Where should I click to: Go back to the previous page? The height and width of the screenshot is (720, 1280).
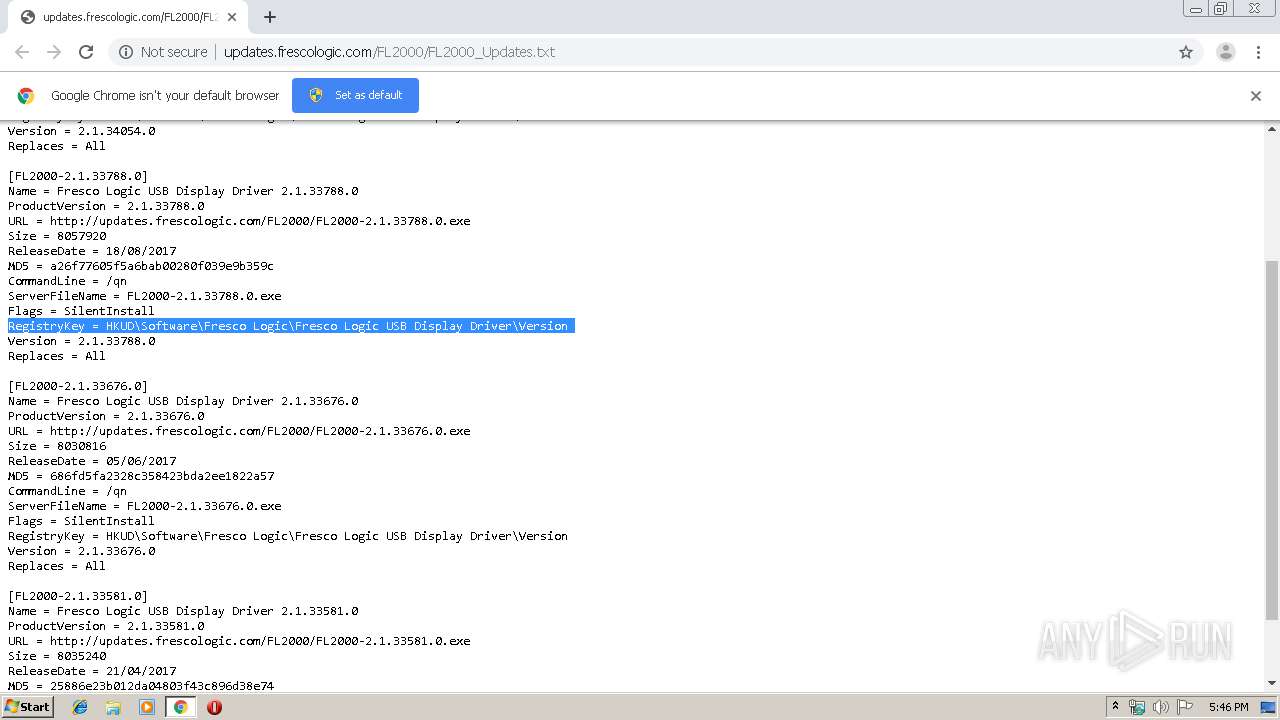click(22, 52)
